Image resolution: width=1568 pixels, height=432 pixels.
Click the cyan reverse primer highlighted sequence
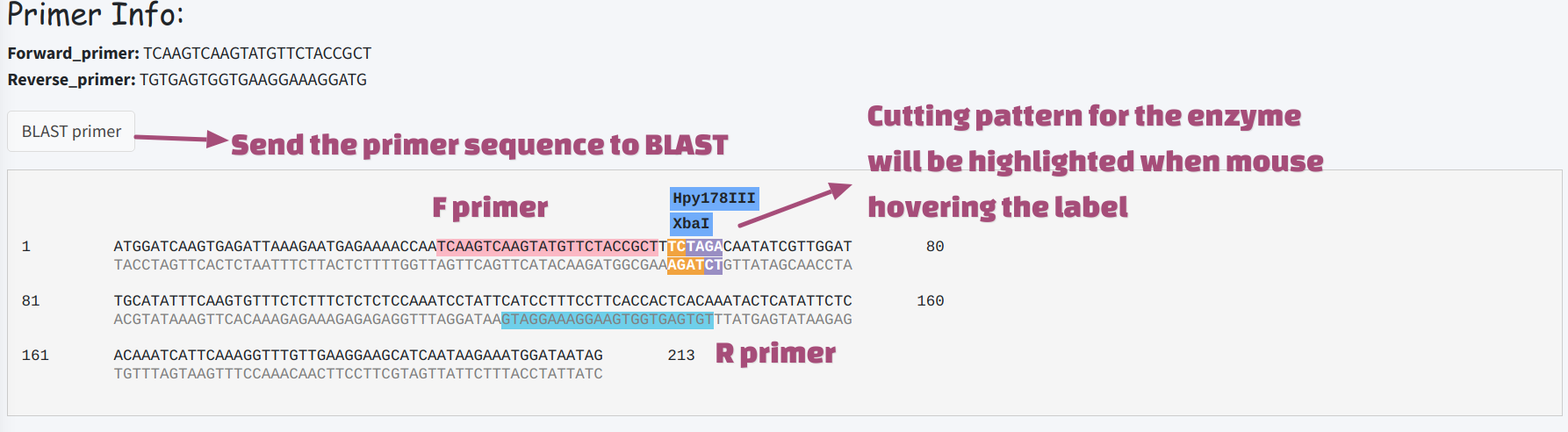coord(608,320)
